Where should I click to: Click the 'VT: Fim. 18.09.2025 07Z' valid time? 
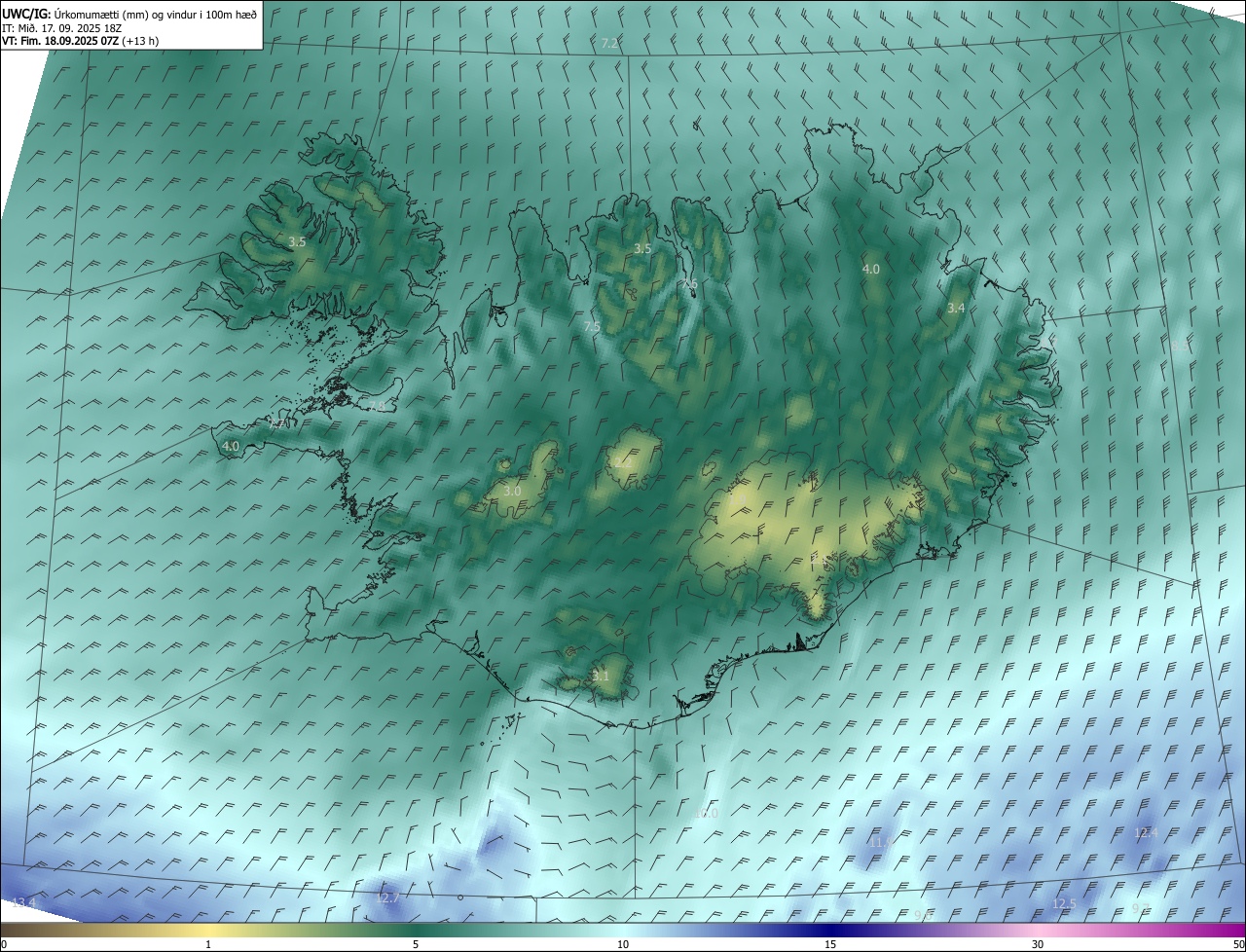coord(60,41)
